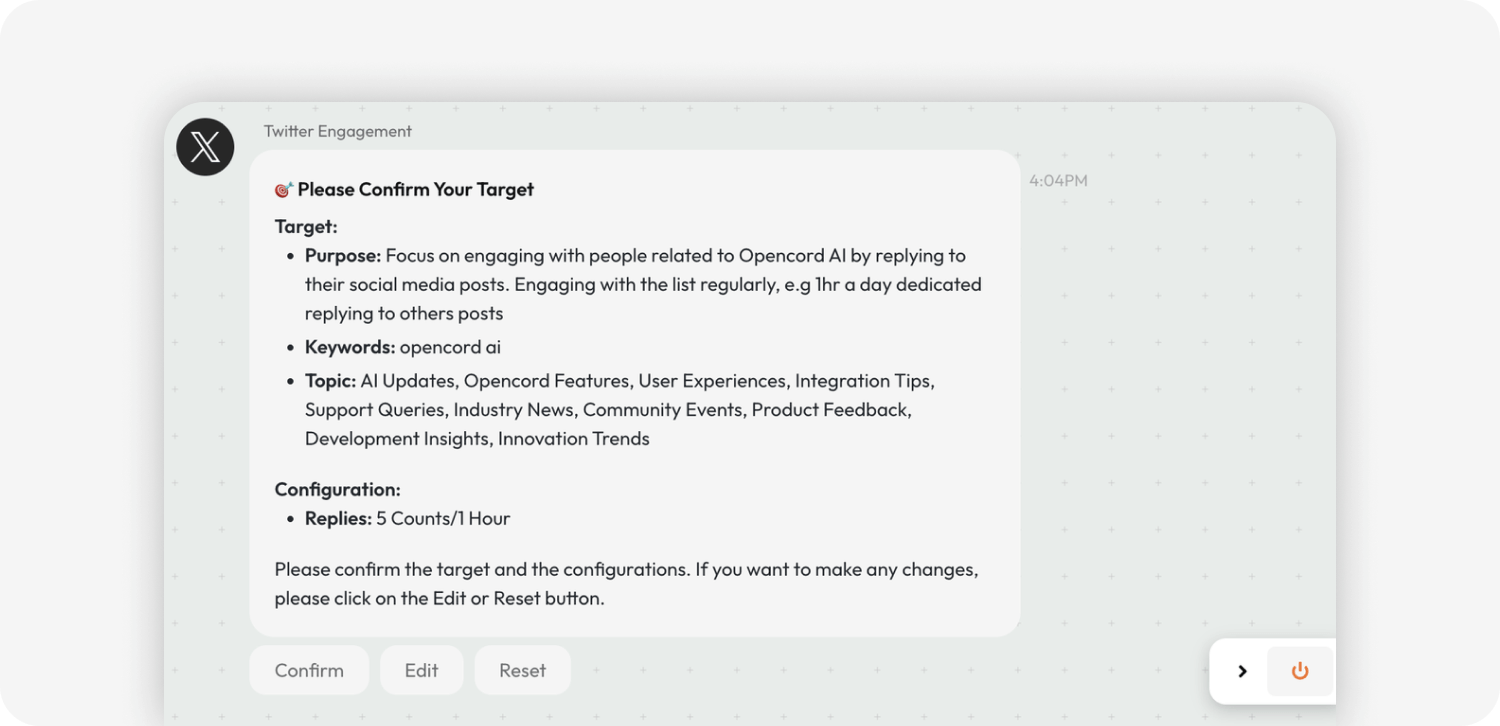Viewport: 1500px width, 726px height.
Task: Select the '5 Counts/1 Hour' replies value
Action: coord(443,519)
